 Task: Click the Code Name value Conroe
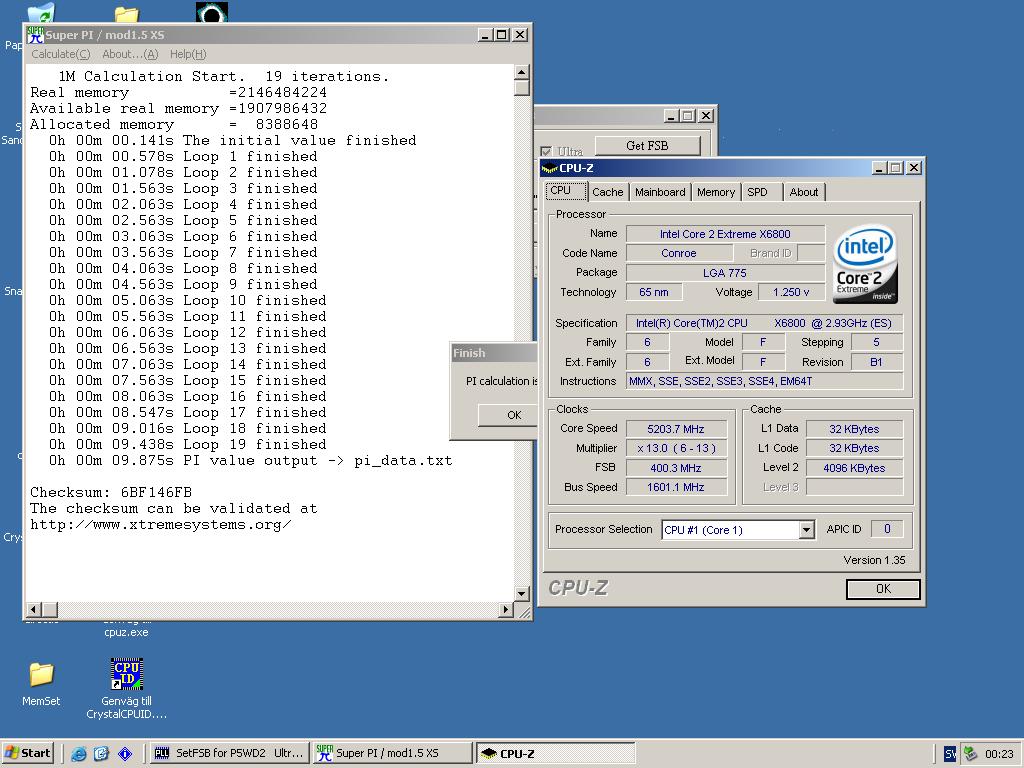pyautogui.click(x=679, y=253)
